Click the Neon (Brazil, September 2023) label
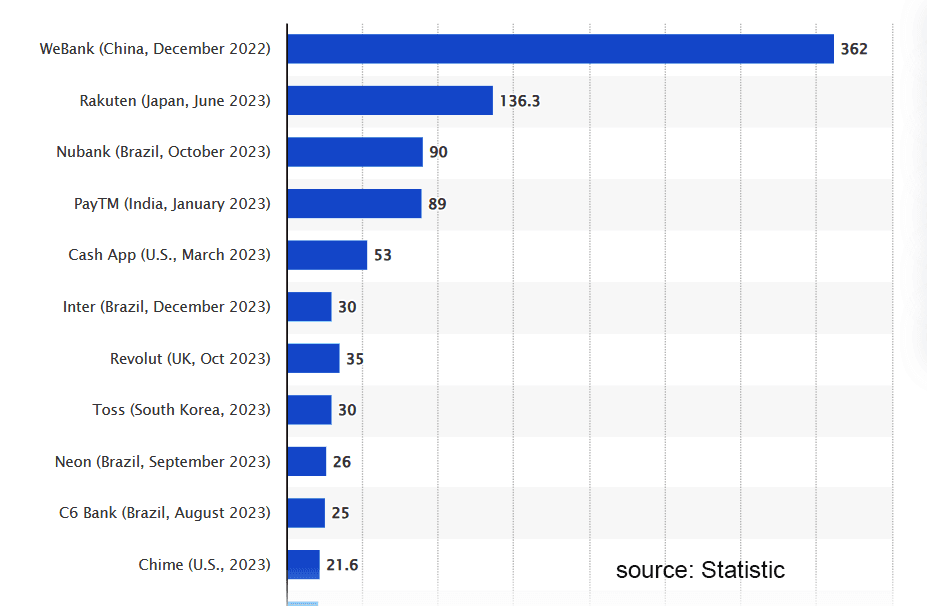The image size is (927, 606). point(163,462)
